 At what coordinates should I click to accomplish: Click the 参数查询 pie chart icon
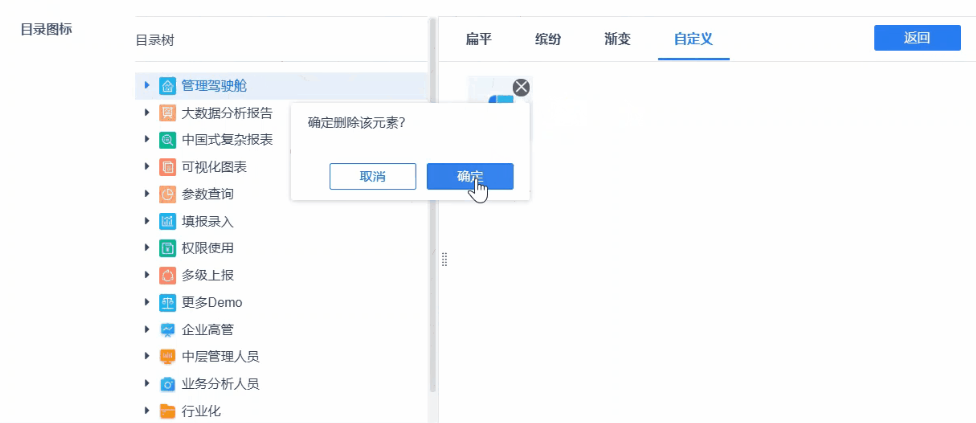tap(167, 194)
